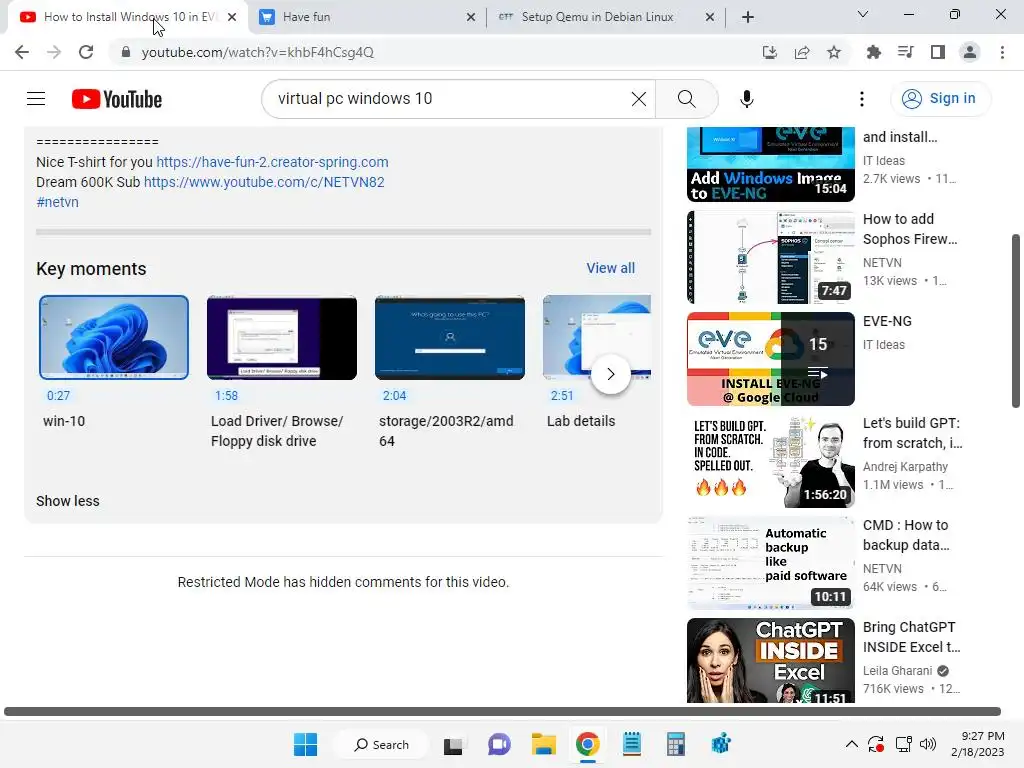This screenshot has height=768, width=1024.
Task: Go forward in browser history
Action: pos(54,52)
